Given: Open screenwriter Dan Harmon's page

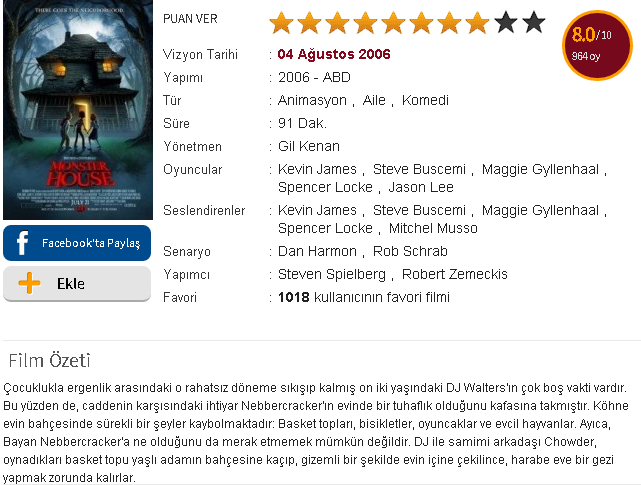Looking at the screenshot, I should 317,251.
